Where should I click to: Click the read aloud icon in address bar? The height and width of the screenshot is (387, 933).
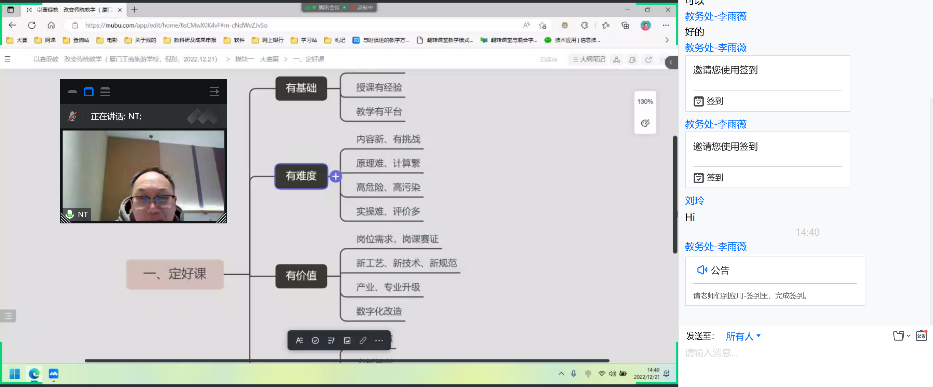coord(527,26)
